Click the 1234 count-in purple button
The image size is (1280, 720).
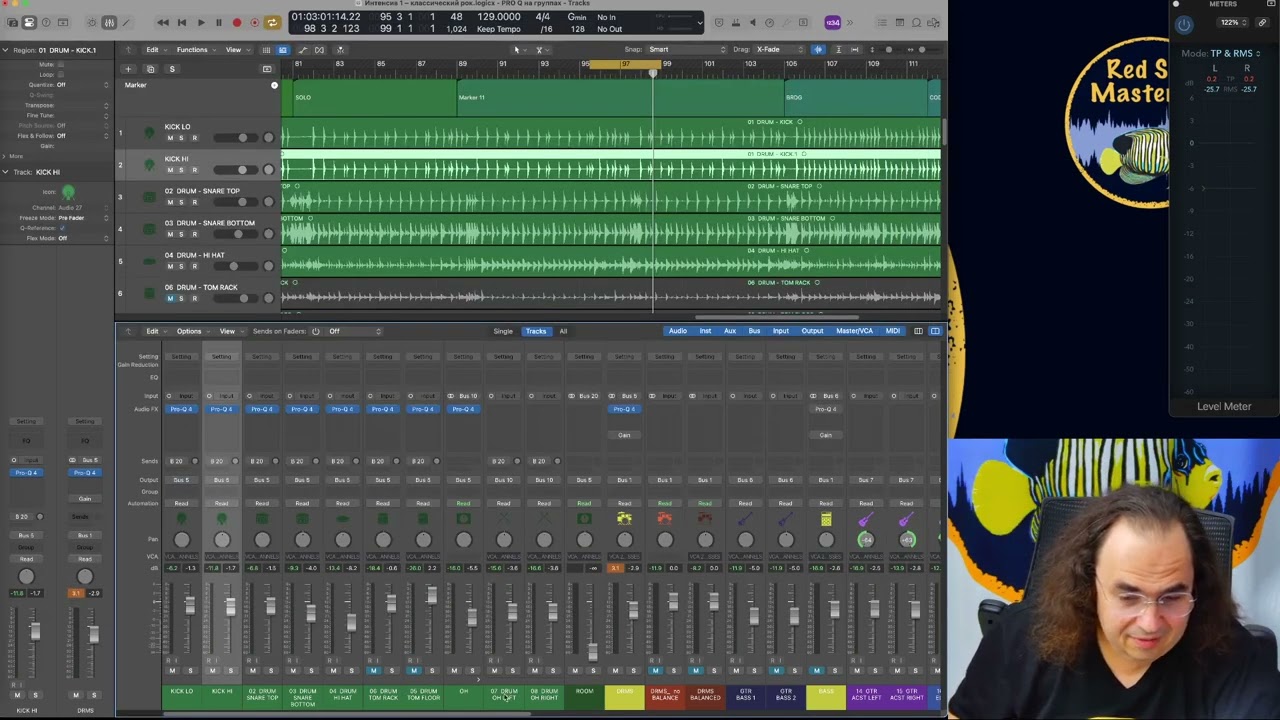pos(832,22)
